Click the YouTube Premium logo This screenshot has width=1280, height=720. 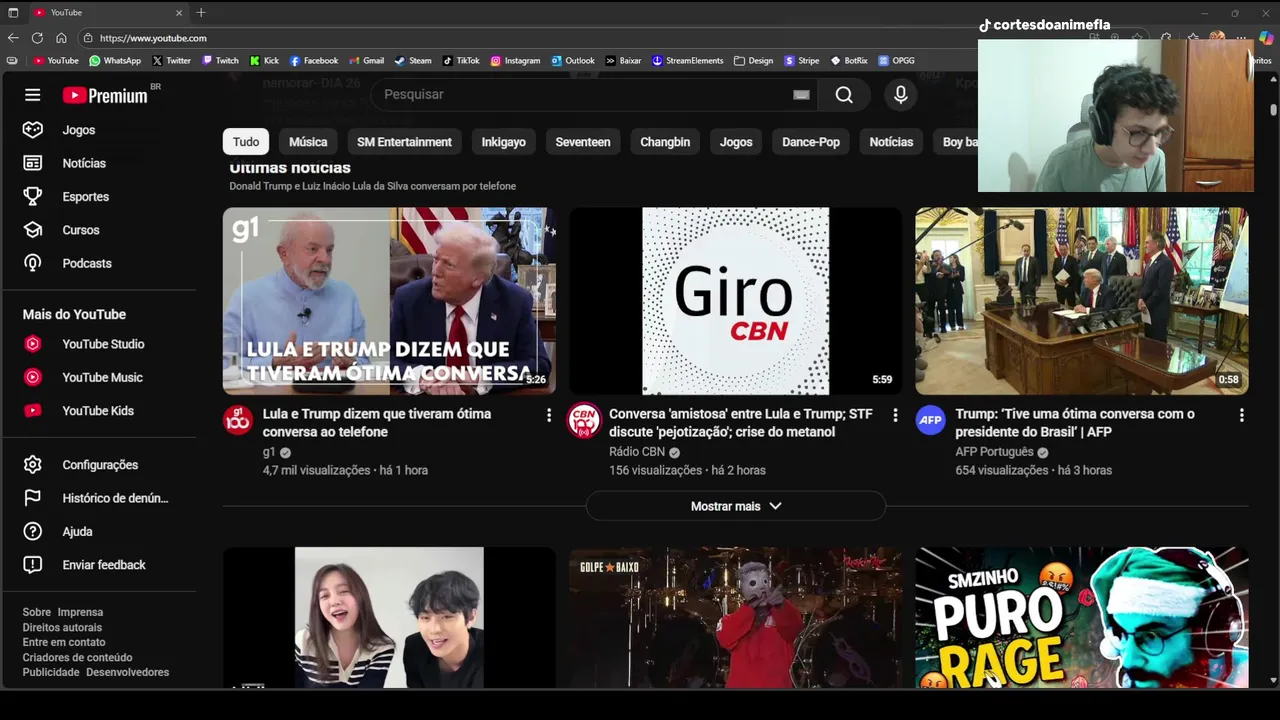click(105, 95)
